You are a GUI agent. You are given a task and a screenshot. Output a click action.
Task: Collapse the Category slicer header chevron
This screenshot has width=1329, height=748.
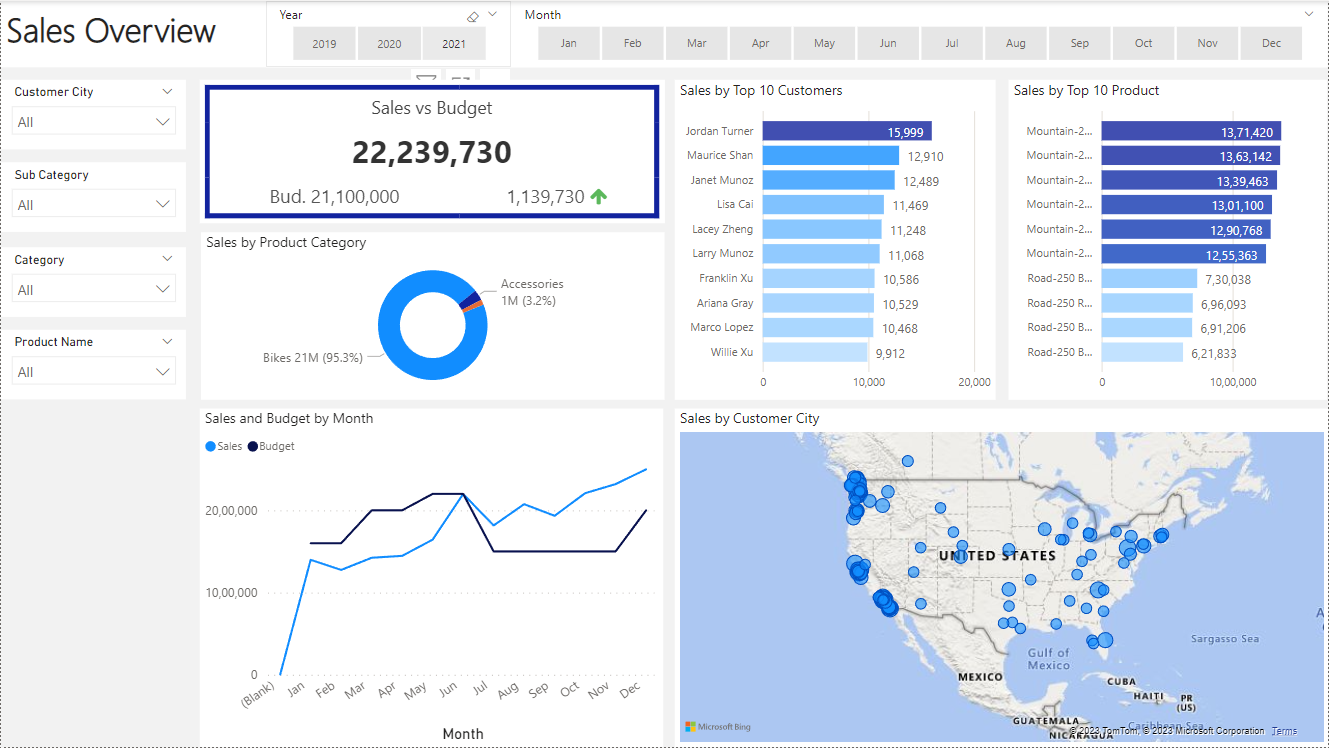tap(167, 259)
